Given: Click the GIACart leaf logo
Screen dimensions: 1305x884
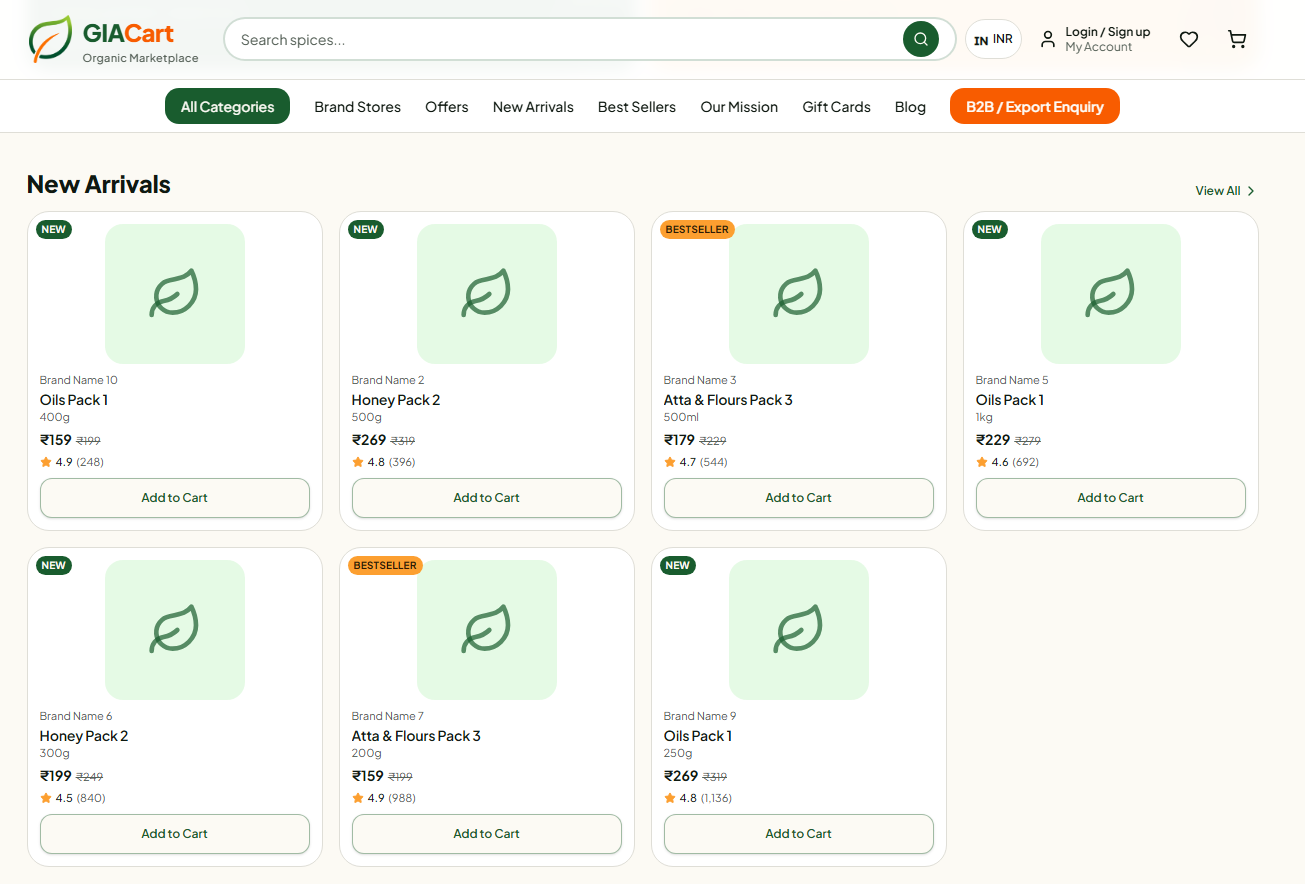Looking at the screenshot, I should 50,39.
